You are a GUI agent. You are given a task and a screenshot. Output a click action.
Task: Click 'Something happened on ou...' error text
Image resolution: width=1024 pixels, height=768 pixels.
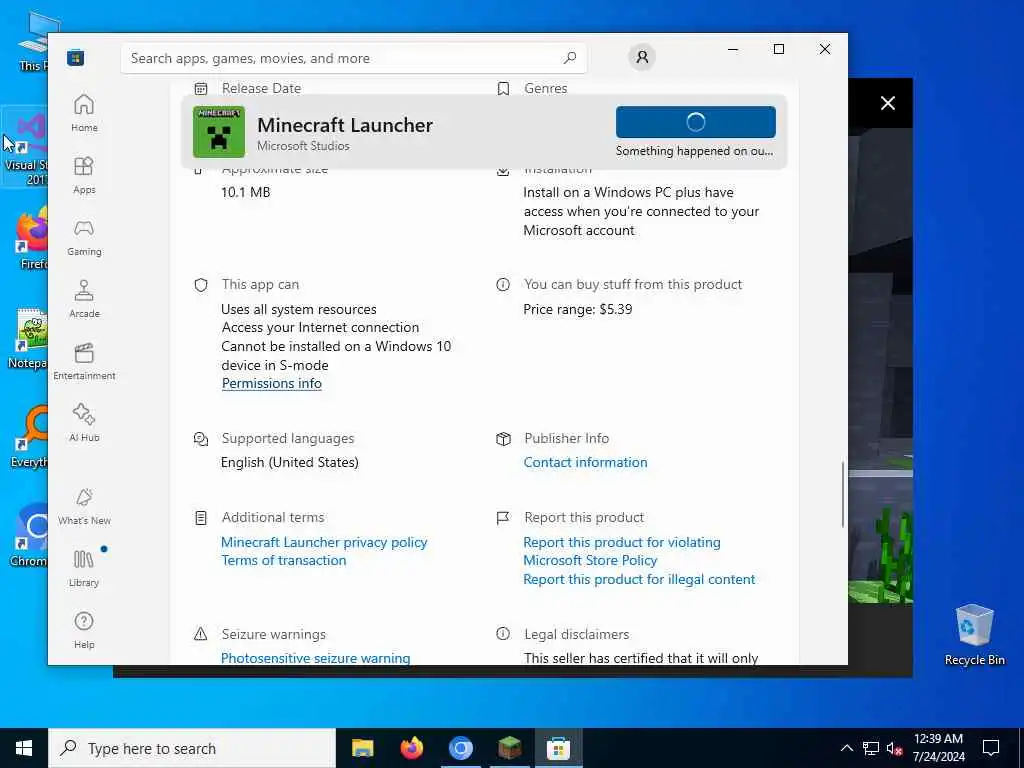(x=694, y=151)
